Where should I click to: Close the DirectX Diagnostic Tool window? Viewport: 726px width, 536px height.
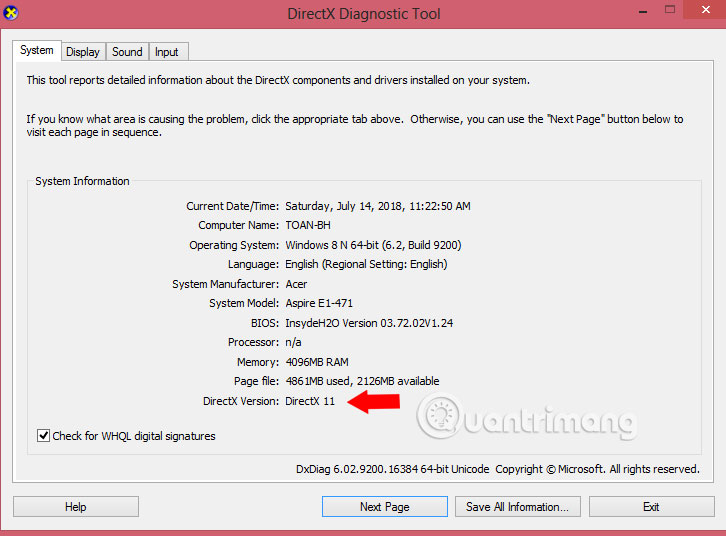pyautogui.click(x=705, y=10)
